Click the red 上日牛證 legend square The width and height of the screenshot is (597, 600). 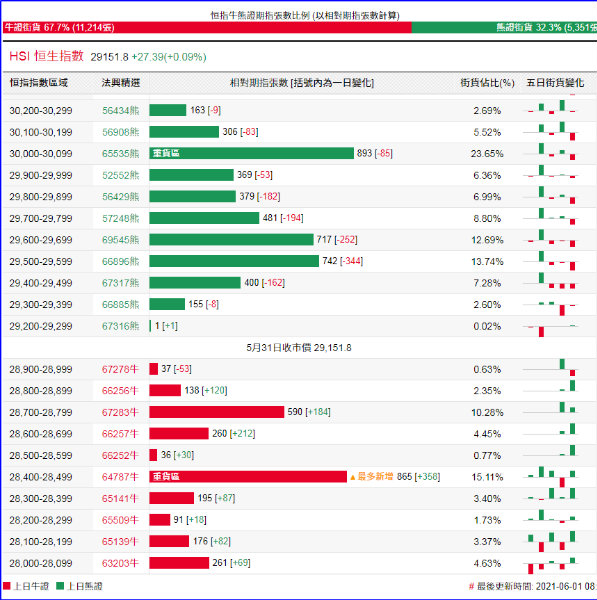(7, 586)
